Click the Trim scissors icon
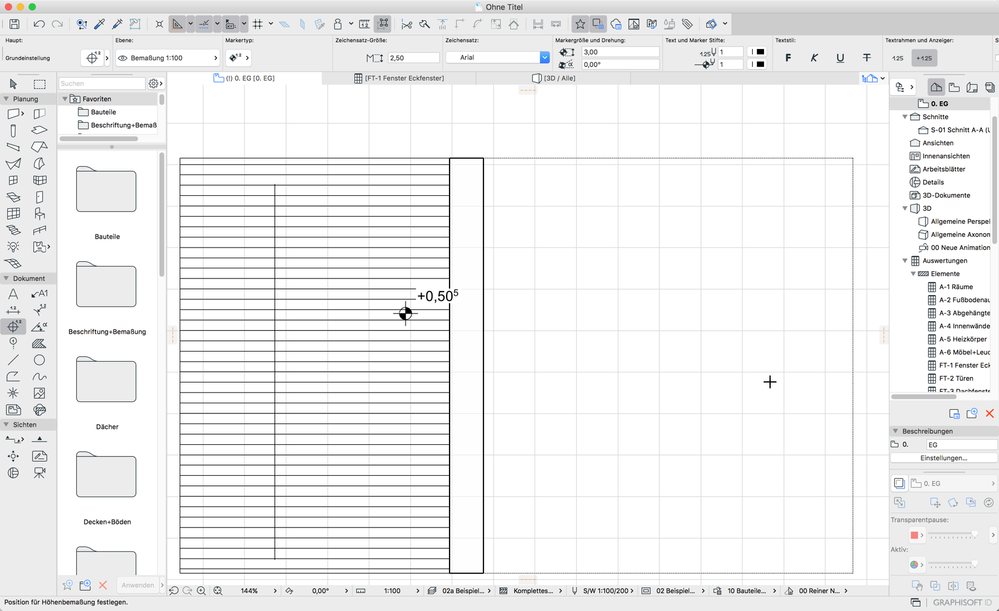999x611 pixels. coord(406,24)
